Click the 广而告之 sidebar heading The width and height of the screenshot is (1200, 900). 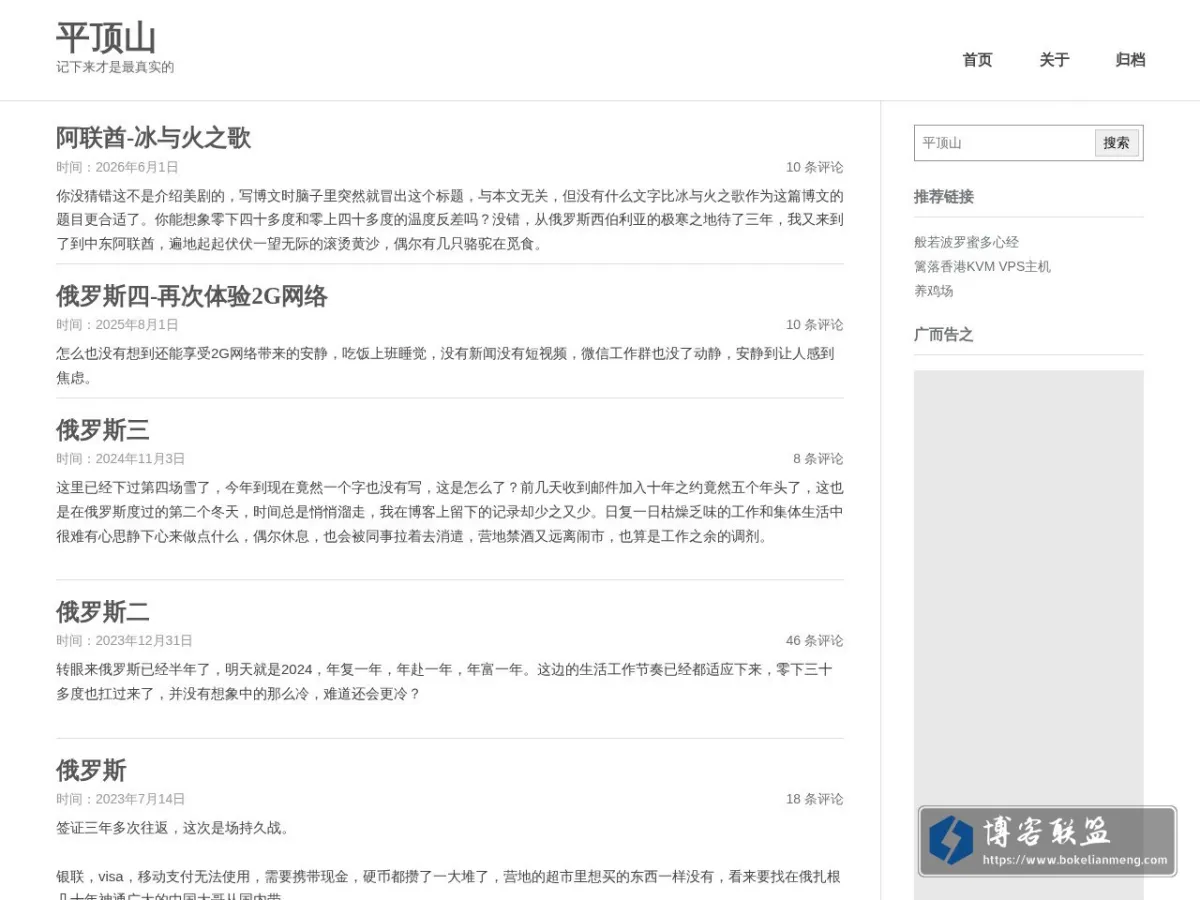(943, 334)
